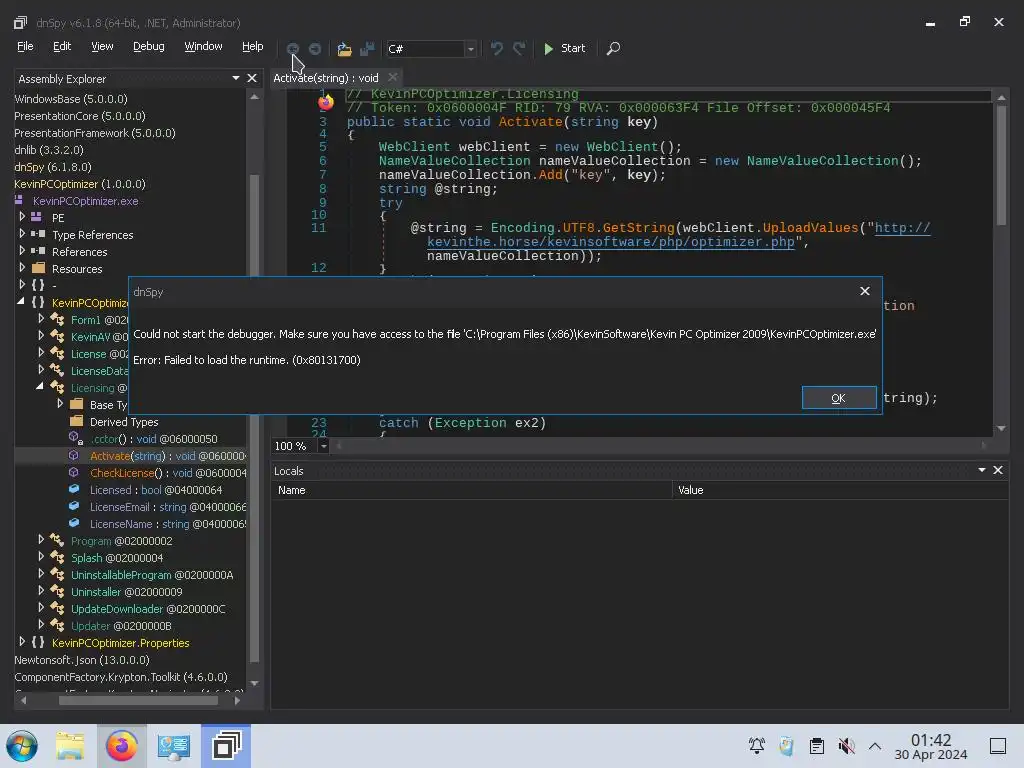The image size is (1024, 768).
Task: Expand the Resources folder node
Action: 22,267
